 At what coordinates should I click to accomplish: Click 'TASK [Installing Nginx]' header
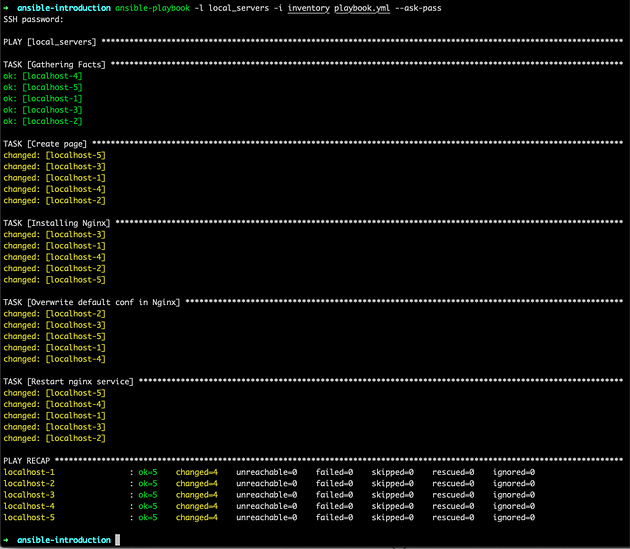point(57,223)
